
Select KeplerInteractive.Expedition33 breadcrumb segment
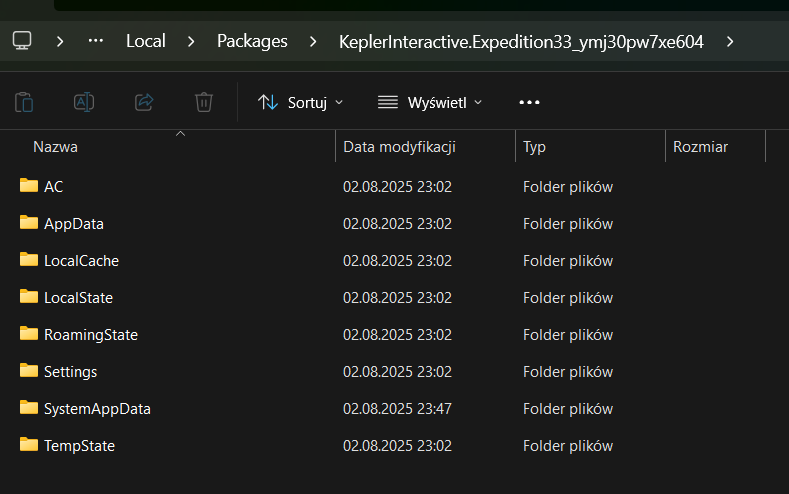click(521, 42)
